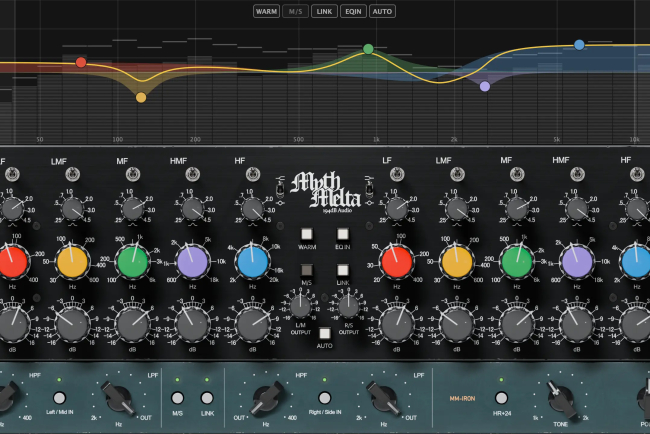Viewport: 650px width, 434px height.
Task: Click the R/S channel HMF Q knob
Action: coord(577,209)
